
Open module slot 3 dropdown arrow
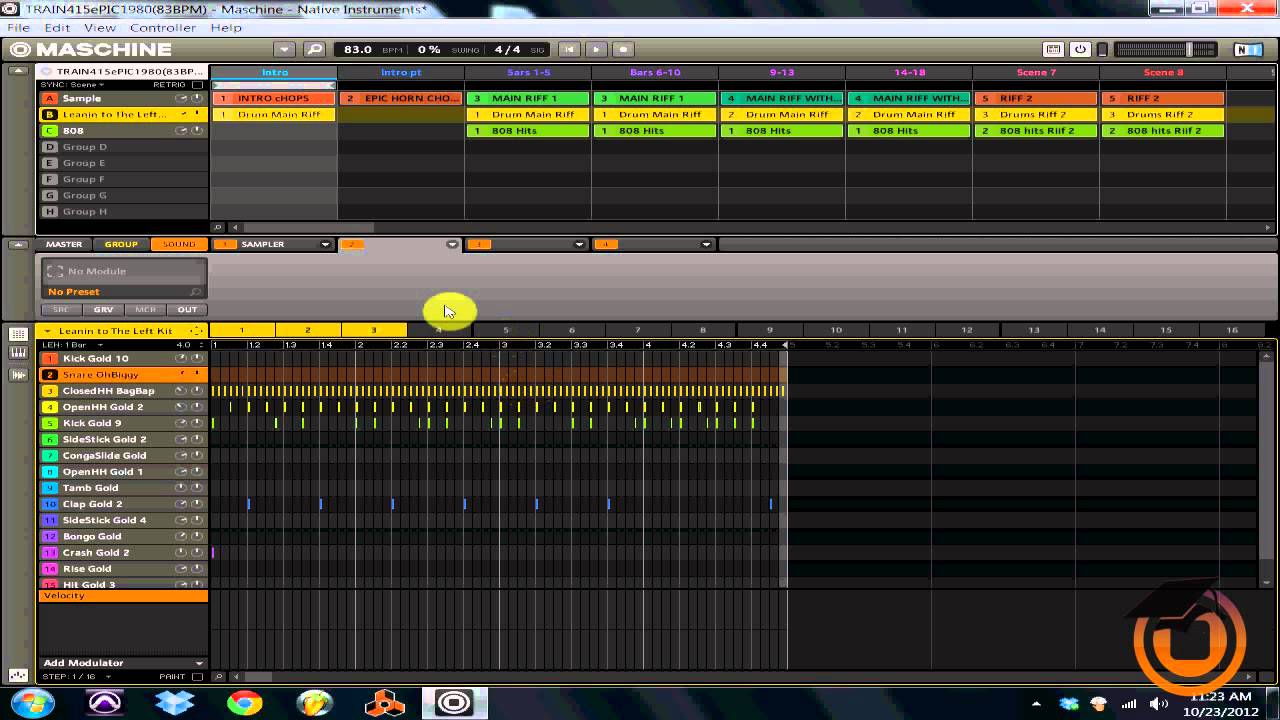[x=579, y=244]
